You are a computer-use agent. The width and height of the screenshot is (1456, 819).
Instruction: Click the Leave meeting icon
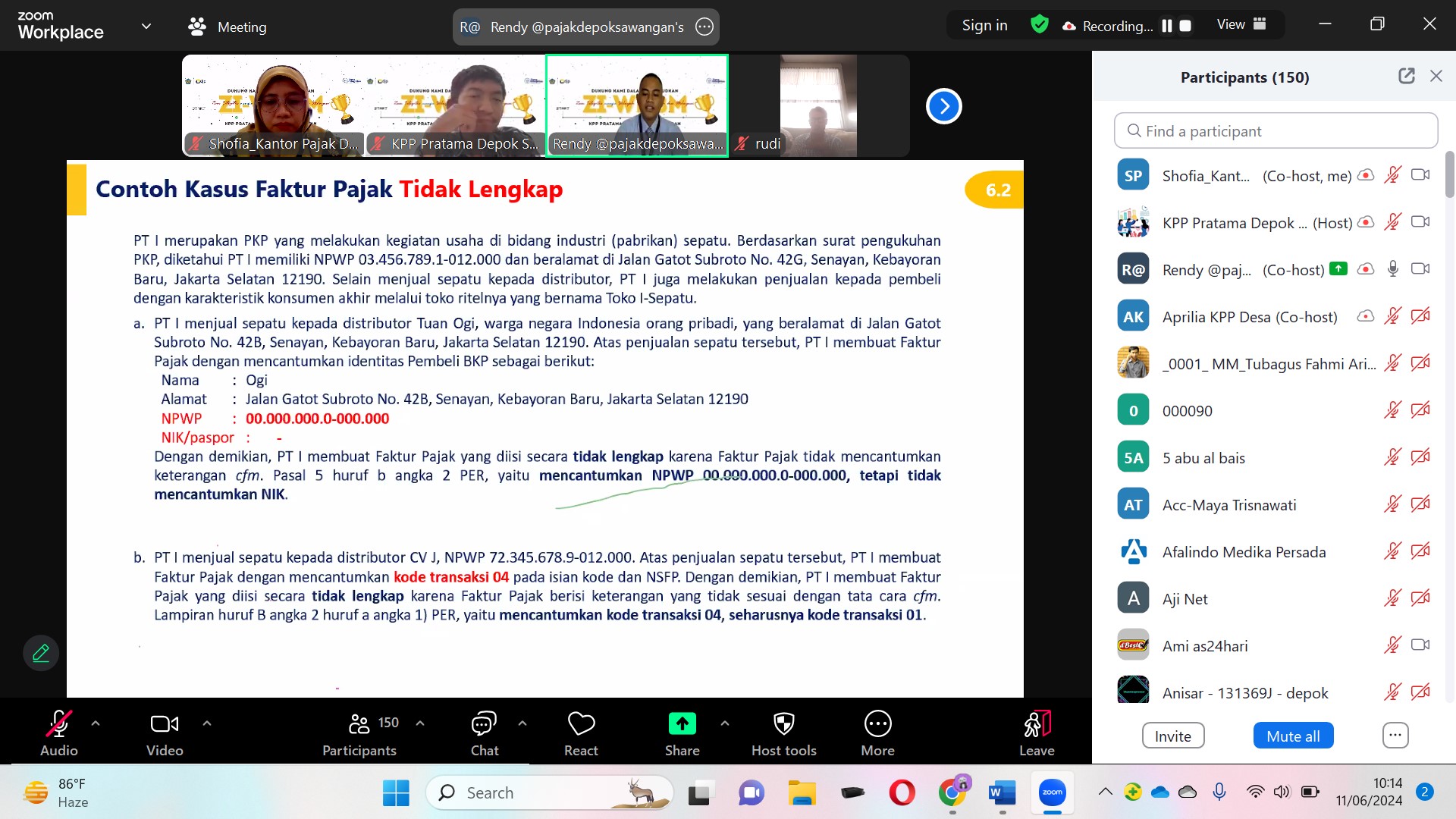click(x=1037, y=724)
